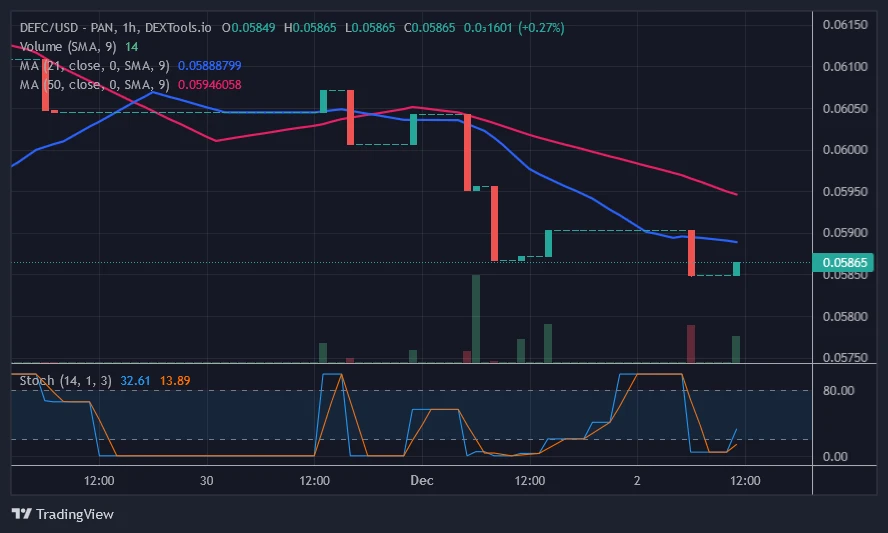Click the TradingView logo icon
Screen dimensions: 888x533
(21, 514)
